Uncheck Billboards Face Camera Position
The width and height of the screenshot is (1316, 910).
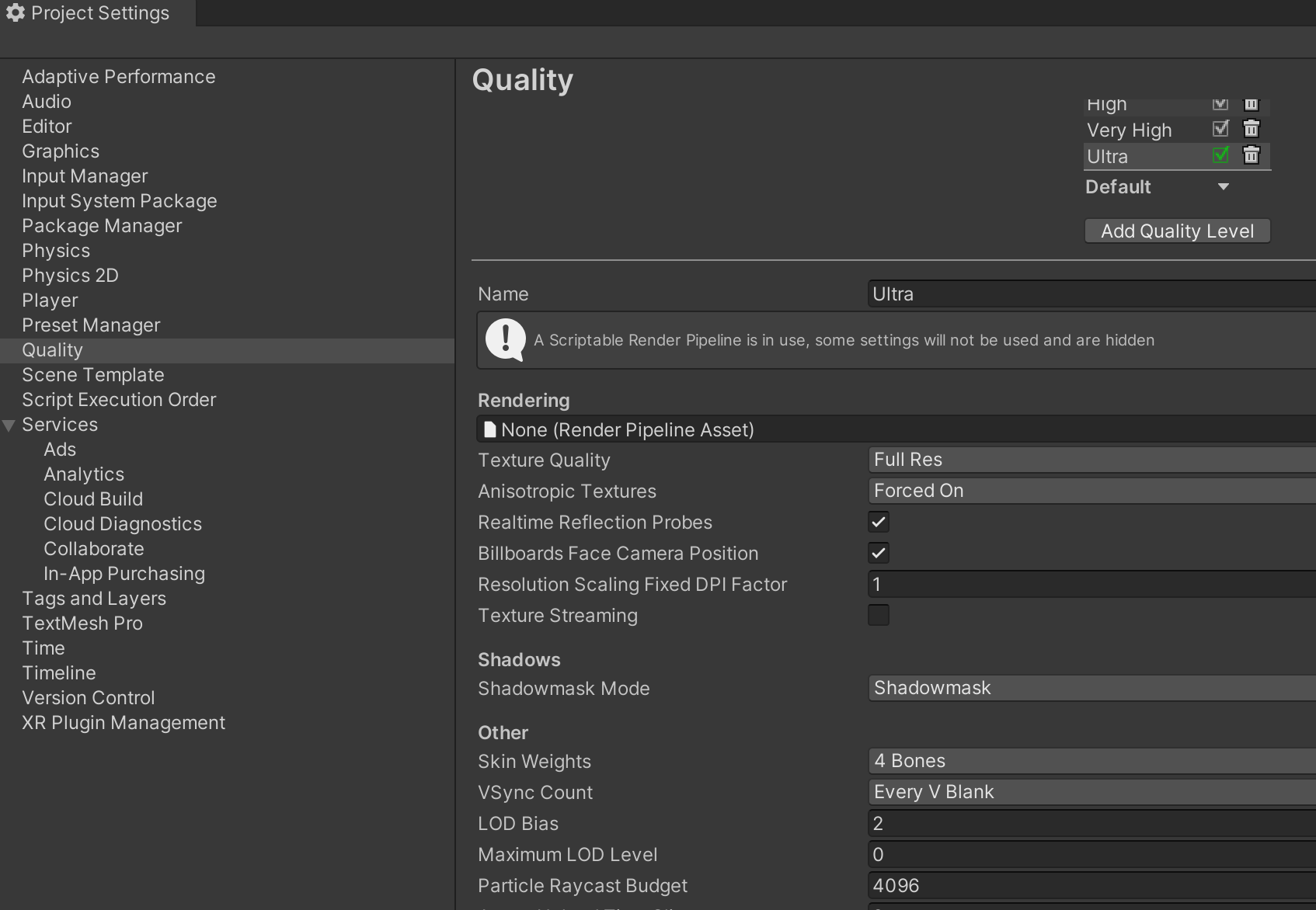(879, 554)
